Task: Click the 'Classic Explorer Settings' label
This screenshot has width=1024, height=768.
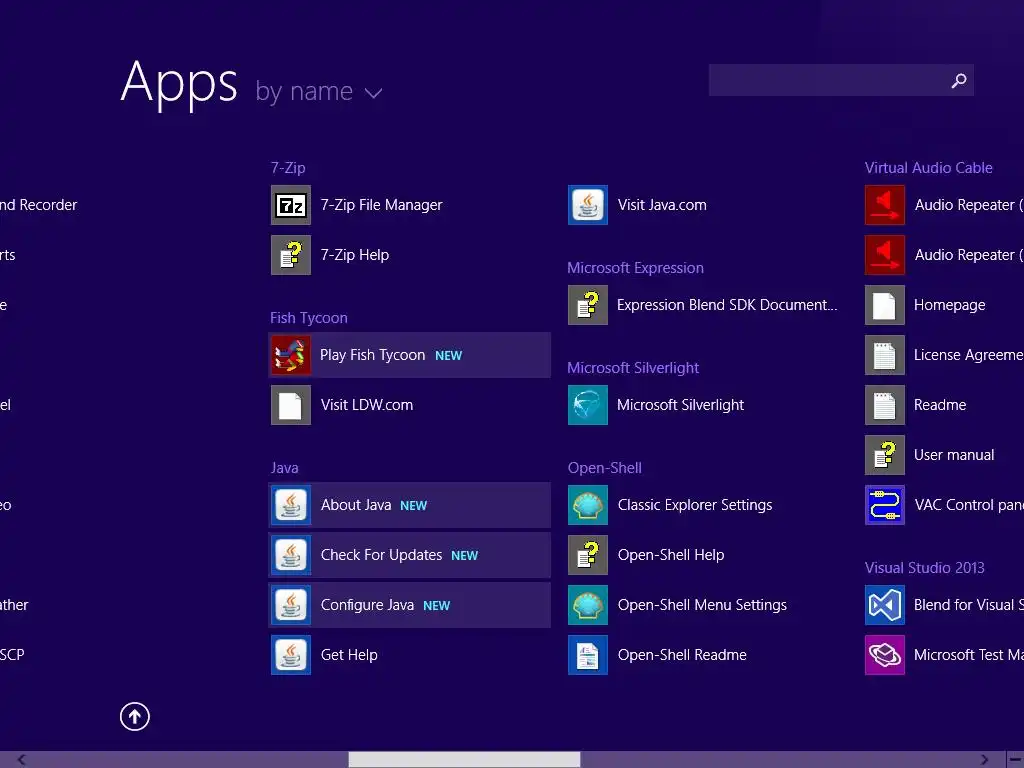Action: 695,505
